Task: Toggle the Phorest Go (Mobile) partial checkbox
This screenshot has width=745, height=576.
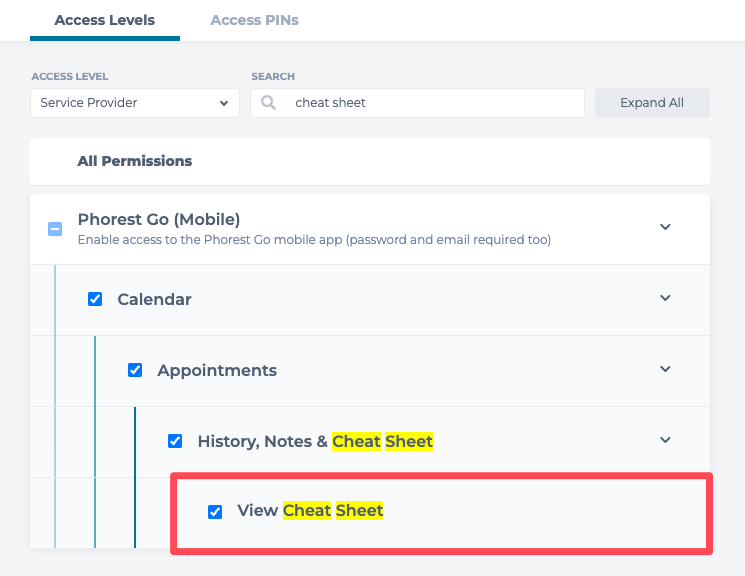Action: click(56, 229)
